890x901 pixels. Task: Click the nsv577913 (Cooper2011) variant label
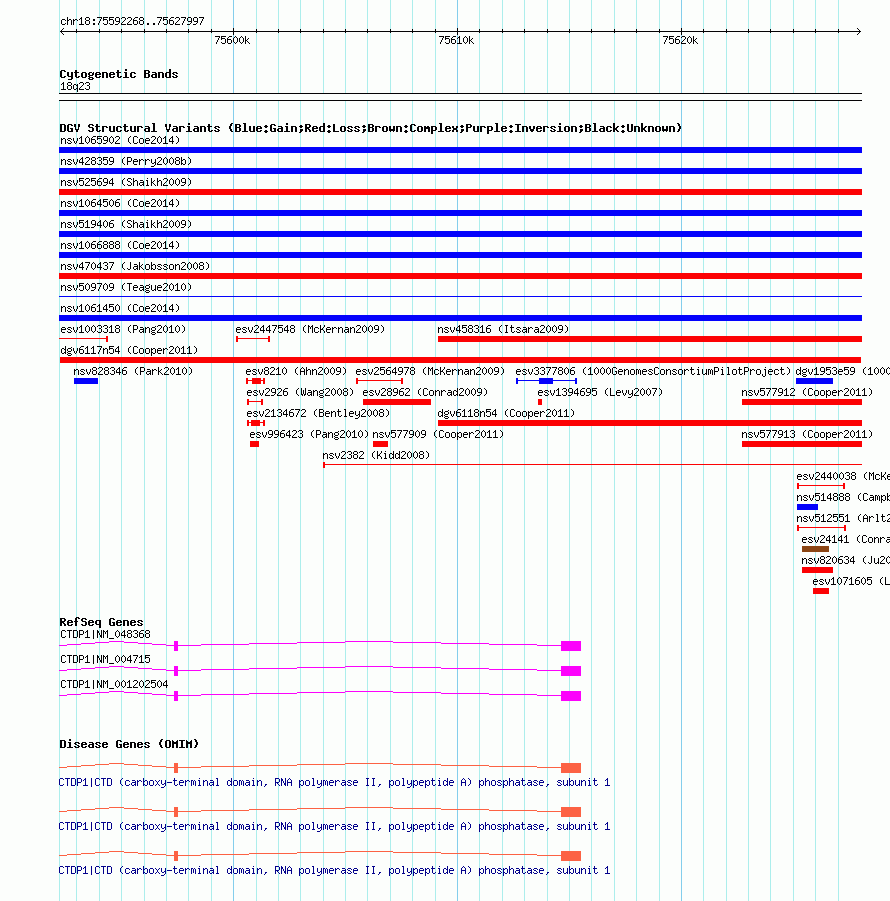pyautogui.click(x=807, y=434)
